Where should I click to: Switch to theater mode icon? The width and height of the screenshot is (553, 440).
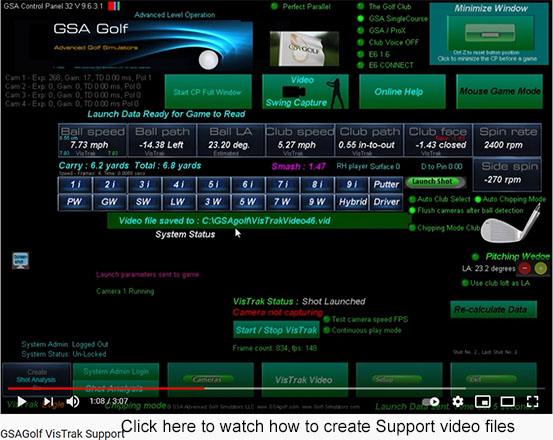(508, 401)
